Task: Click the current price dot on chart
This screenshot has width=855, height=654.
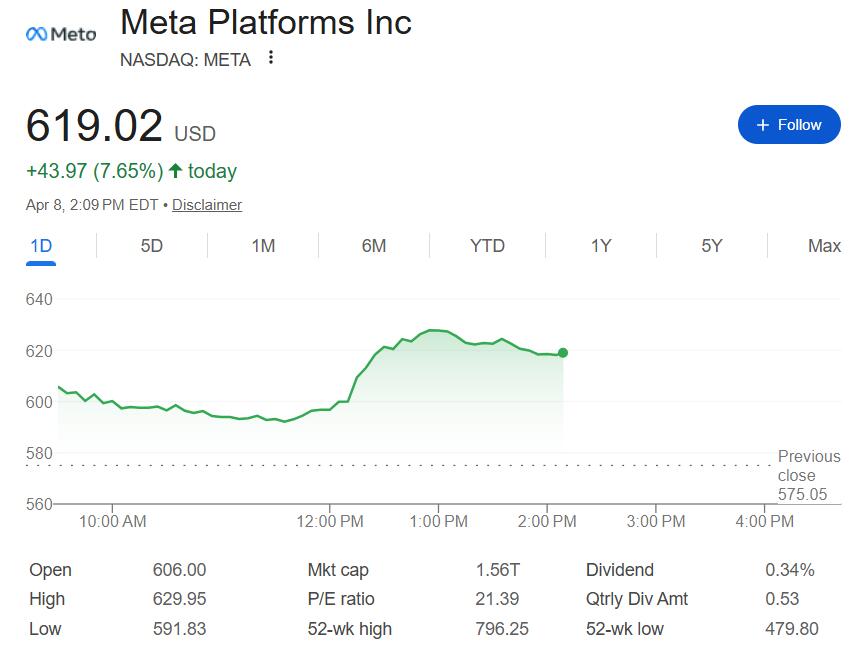Action: [563, 353]
